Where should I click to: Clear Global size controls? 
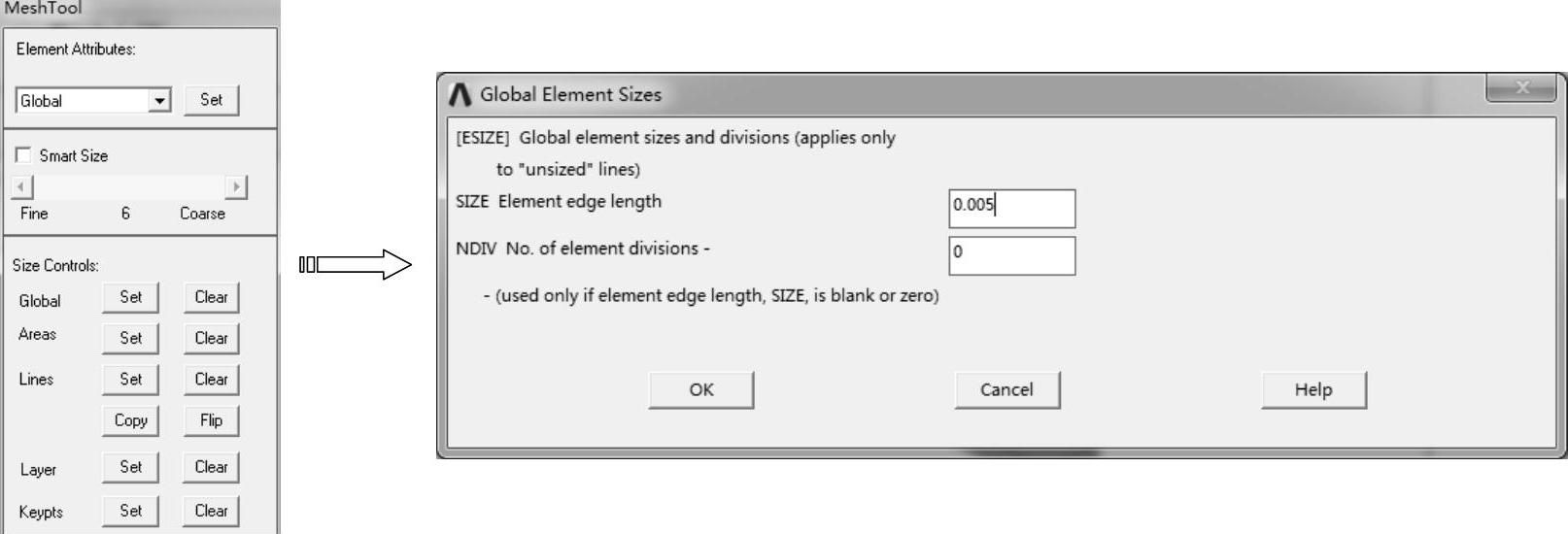point(211,297)
